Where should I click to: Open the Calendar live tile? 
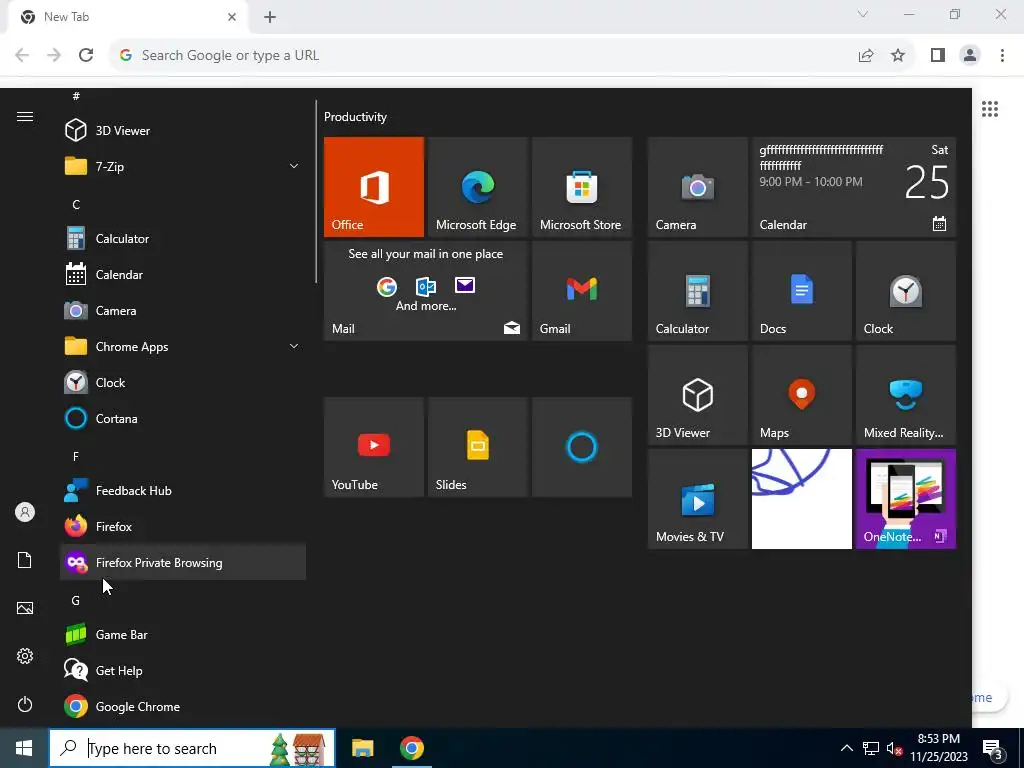point(854,187)
